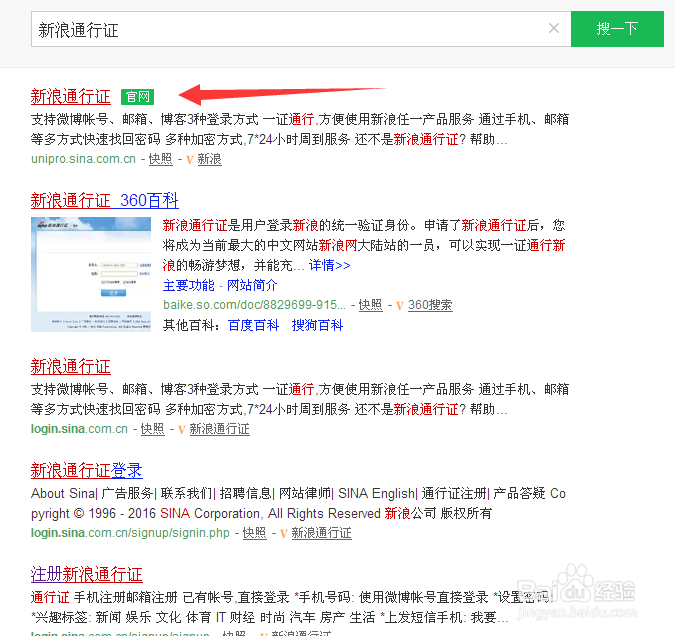Viewport: 675px width, 636px height.
Task: Open the 注册新浪通行证 result title
Action: pyautogui.click(x=87, y=574)
